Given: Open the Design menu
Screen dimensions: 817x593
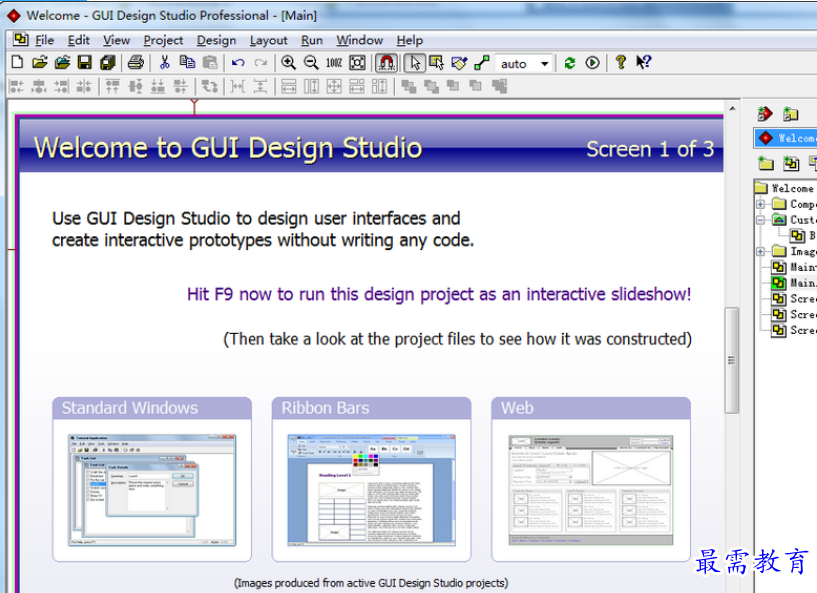Looking at the screenshot, I should [216, 40].
